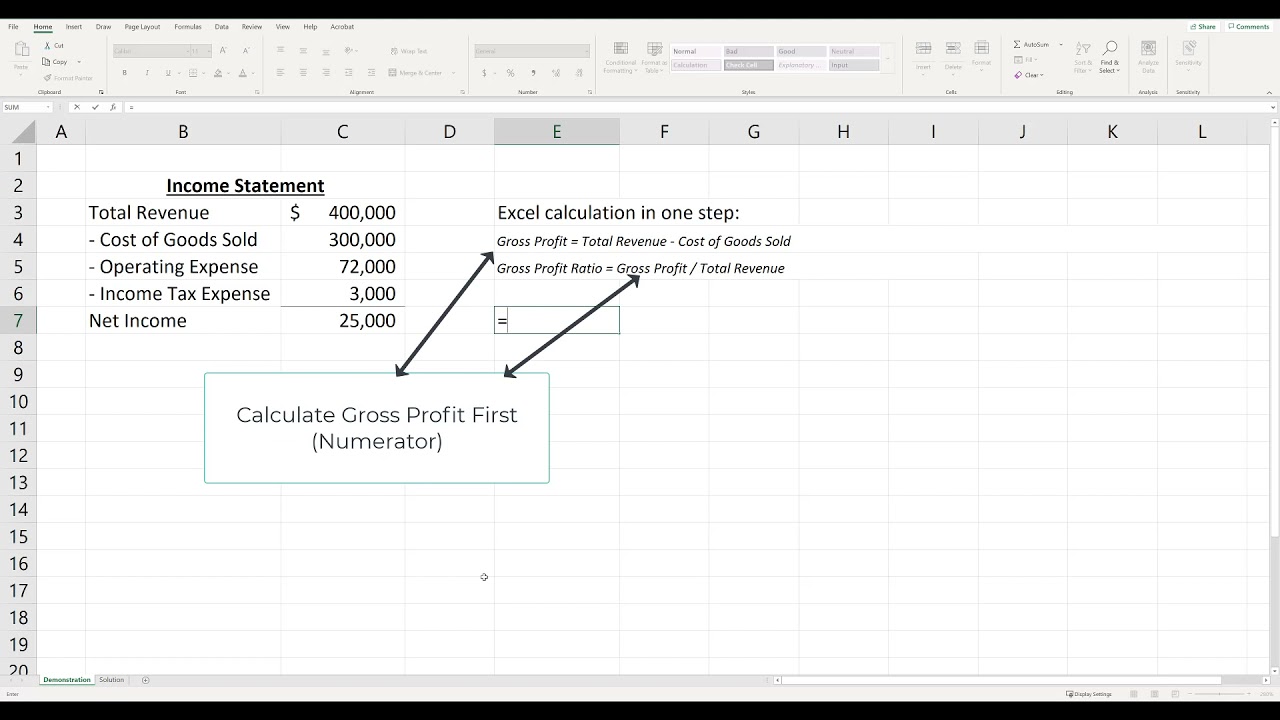
Task: Click the Find & Select magnifier
Action: pyautogui.click(x=1109, y=48)
